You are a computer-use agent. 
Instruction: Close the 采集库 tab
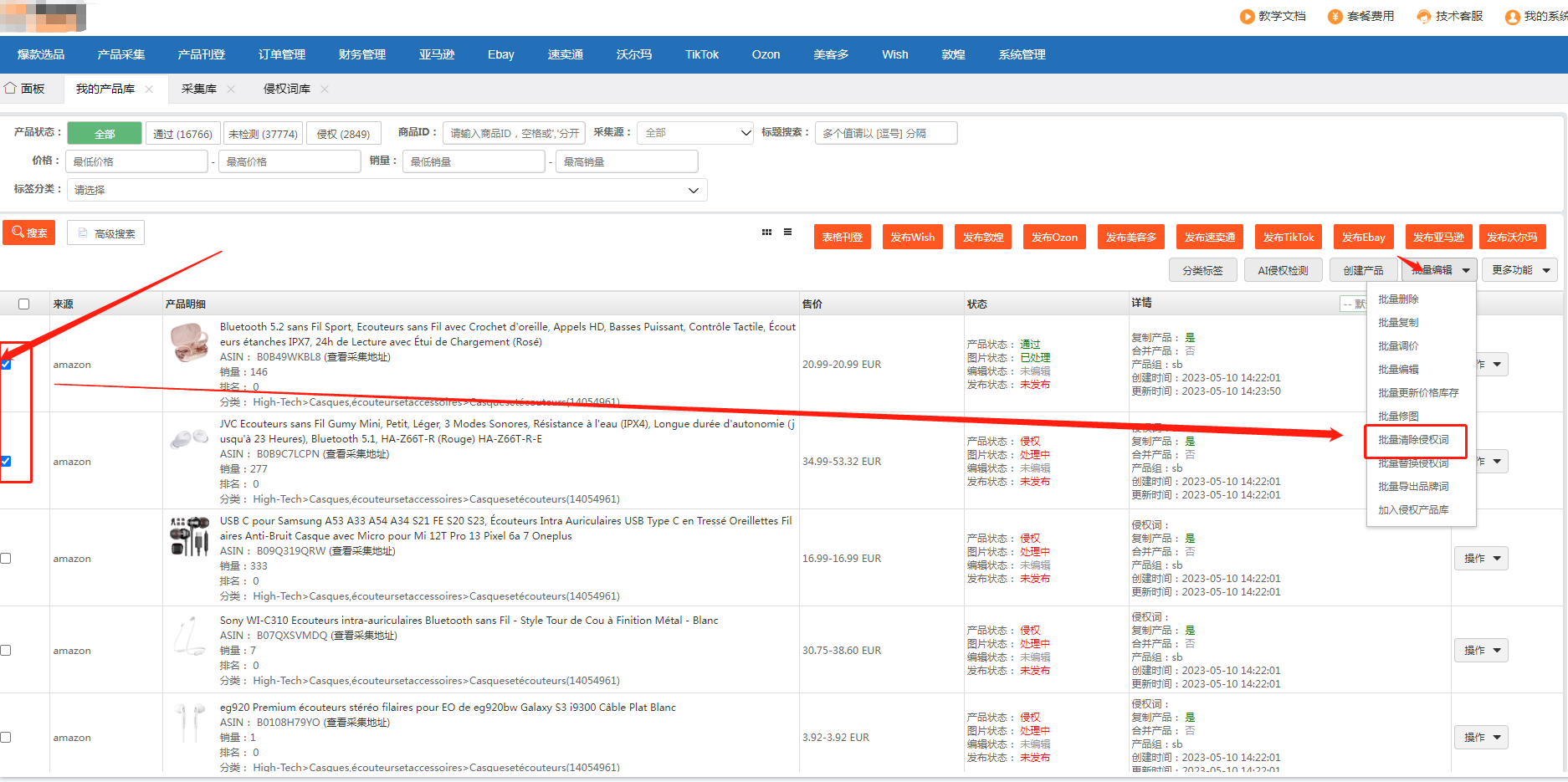231,89
